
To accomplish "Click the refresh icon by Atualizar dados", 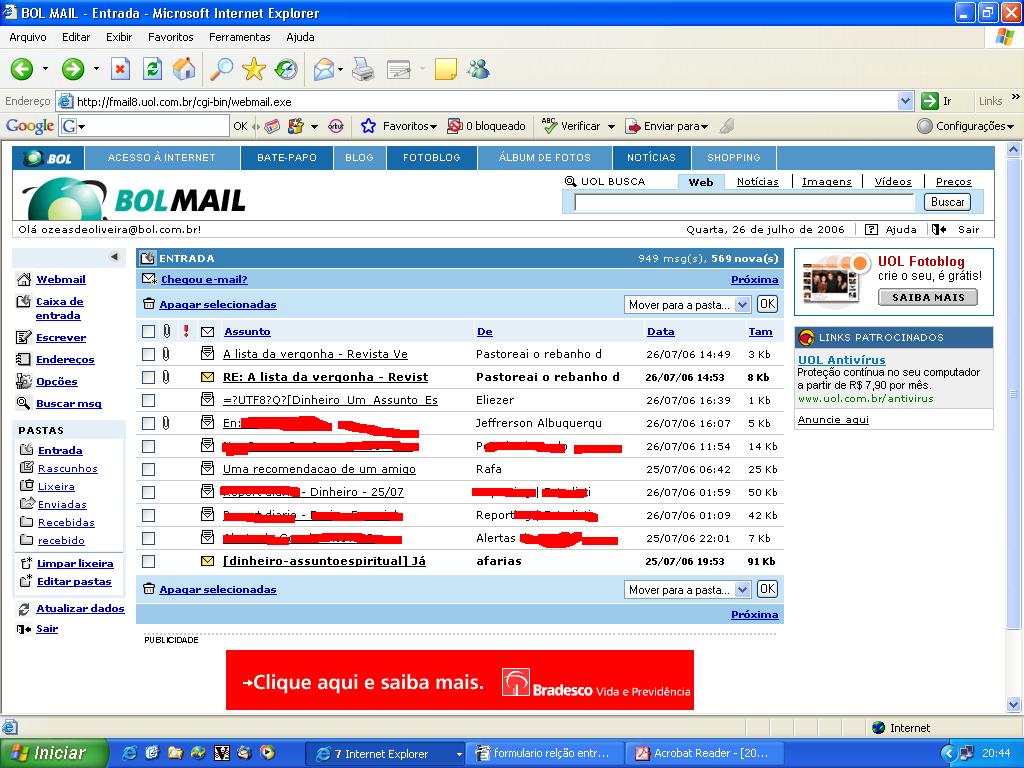I will (24, 609).
